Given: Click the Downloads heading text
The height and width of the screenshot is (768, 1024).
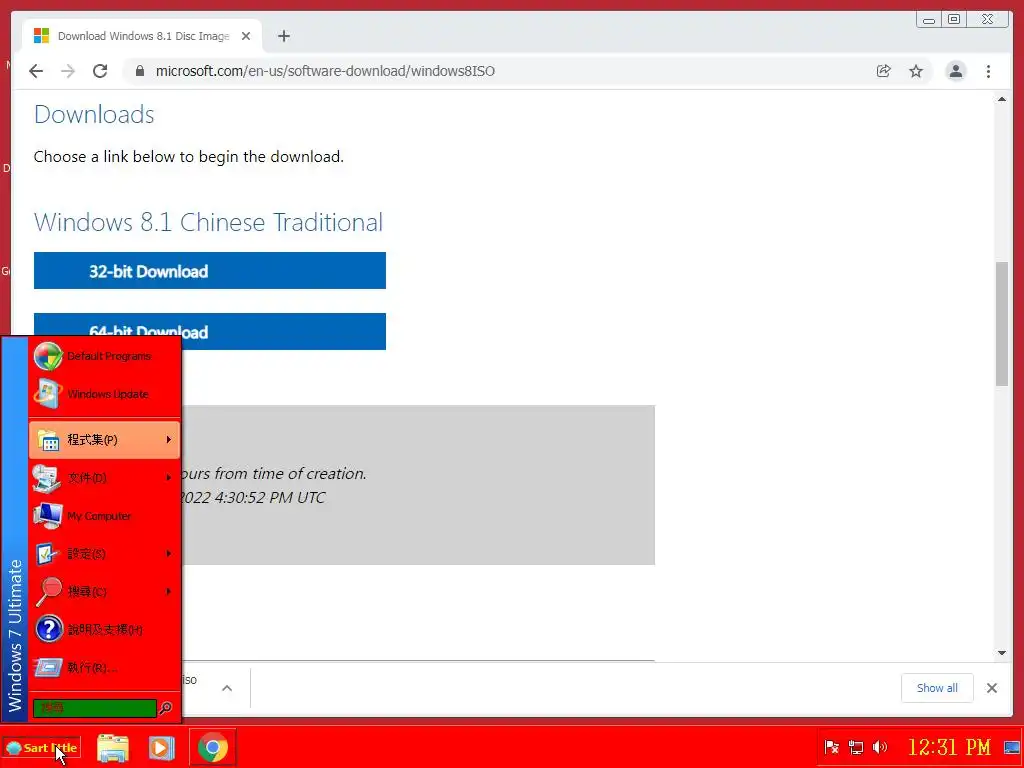Looking at the screenshot, I should point(94,114).
